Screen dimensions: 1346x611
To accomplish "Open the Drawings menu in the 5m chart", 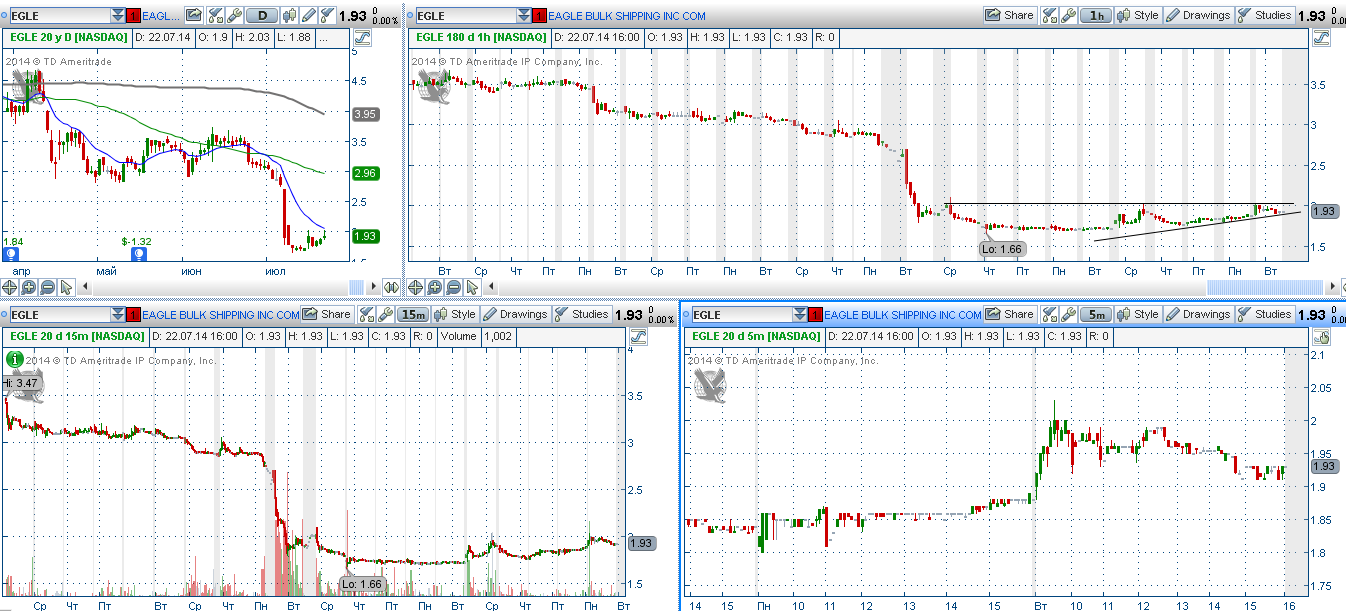I will [1198, 314].
